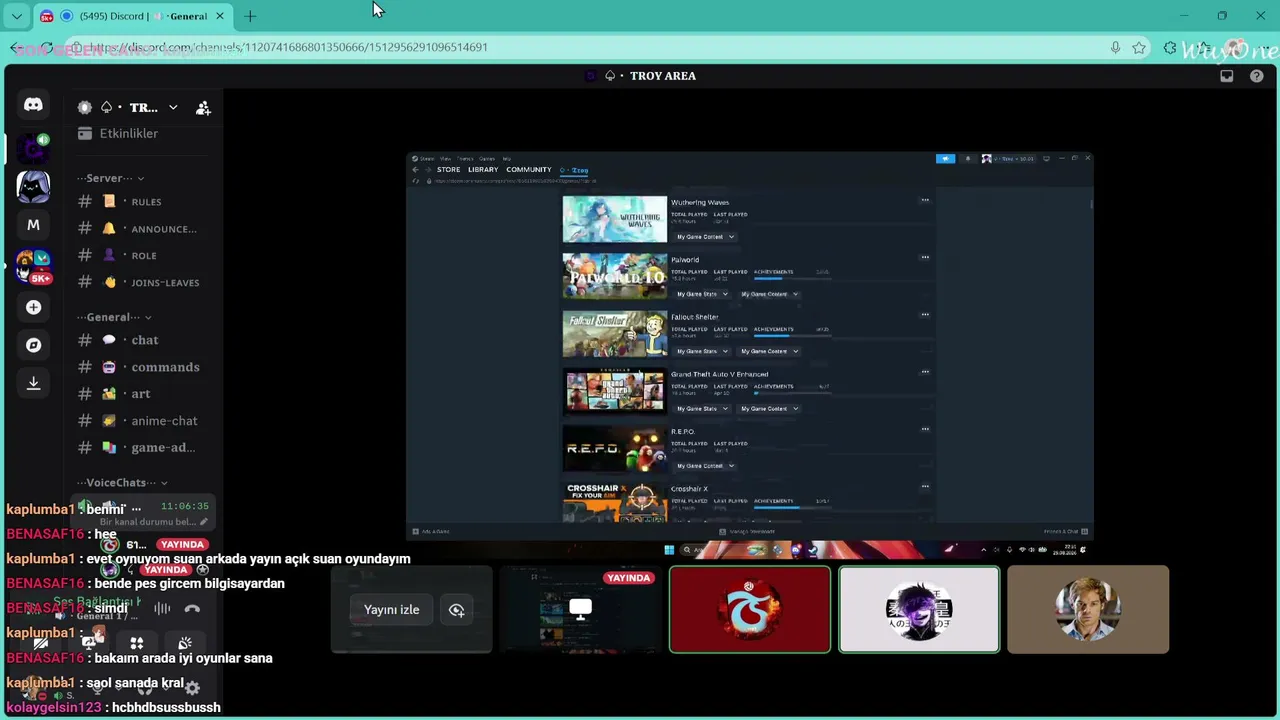Screen dimensions: 1280x720
Task: Open the Discover servers compass icon
Action: pyautogui.click(x=33, y=345)
